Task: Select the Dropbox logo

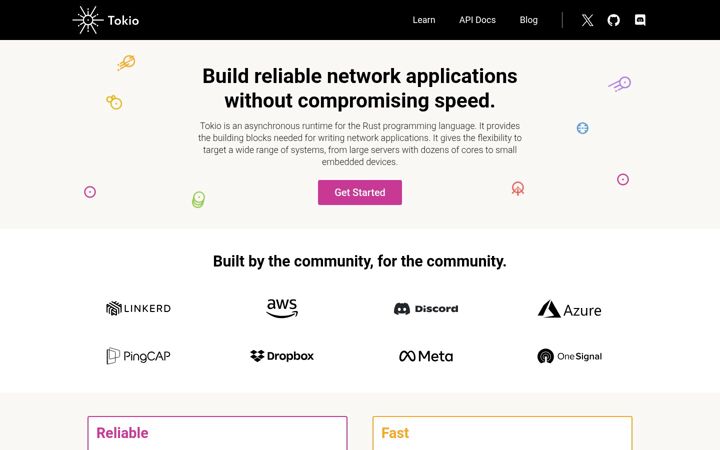Action: 282,356
